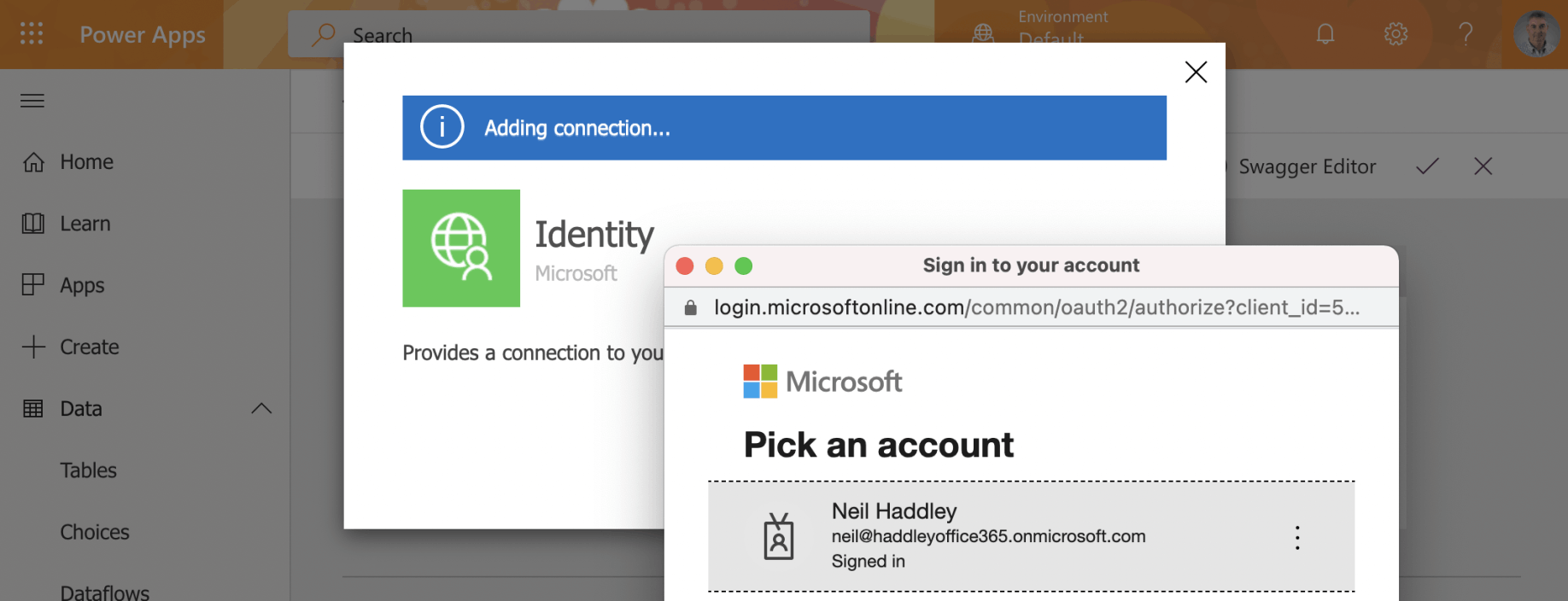Open Learn in the sidebar
The height and width of the screenshot is (601, 1568).
pyautogui.click(x=85, y=224)
